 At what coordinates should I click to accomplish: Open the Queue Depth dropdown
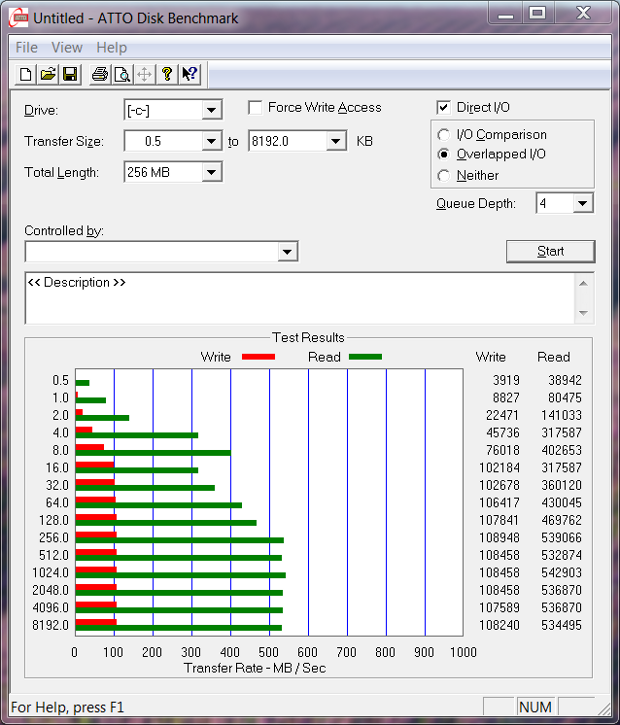(x=583, y=204)
